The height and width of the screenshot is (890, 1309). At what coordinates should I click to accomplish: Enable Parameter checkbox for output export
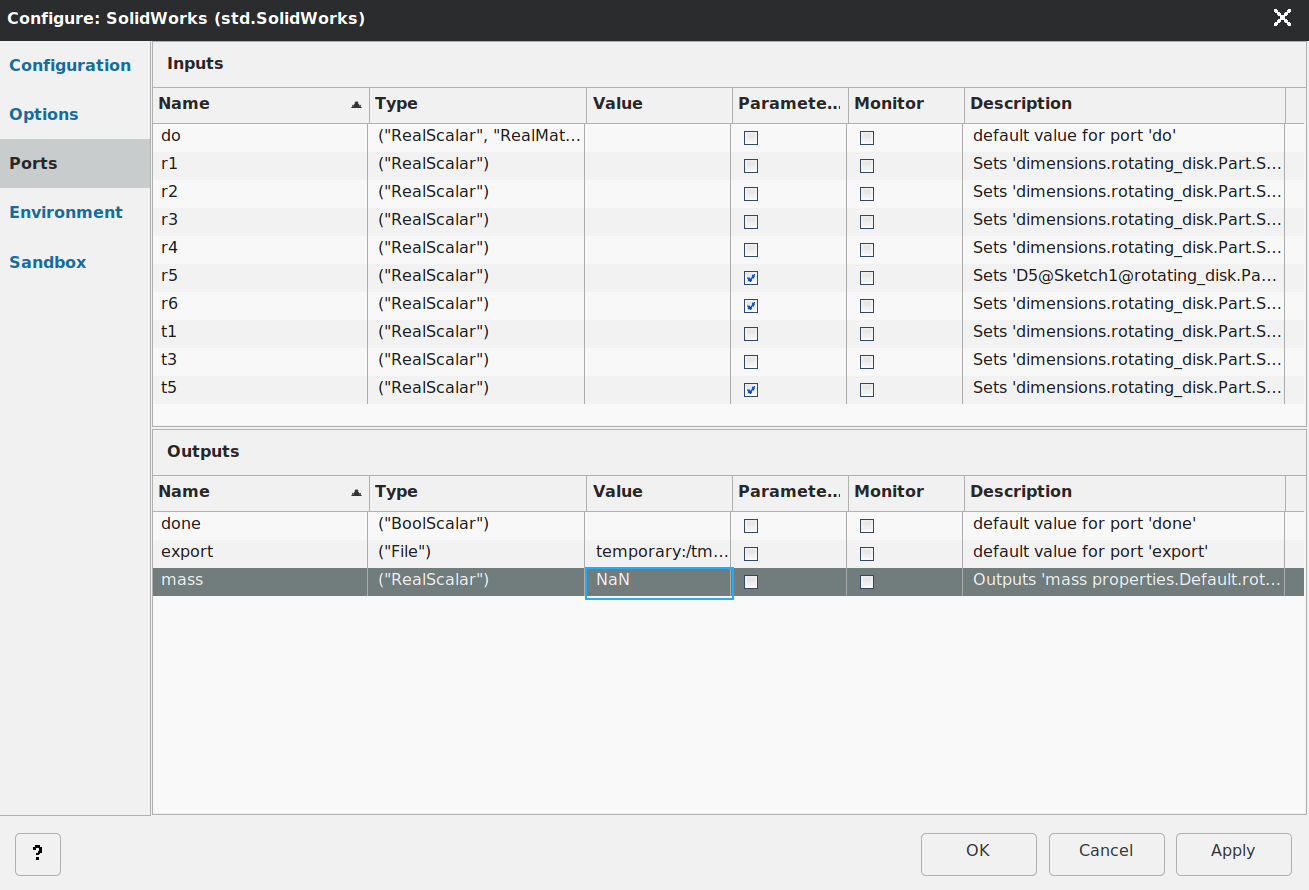pos(751,554)
